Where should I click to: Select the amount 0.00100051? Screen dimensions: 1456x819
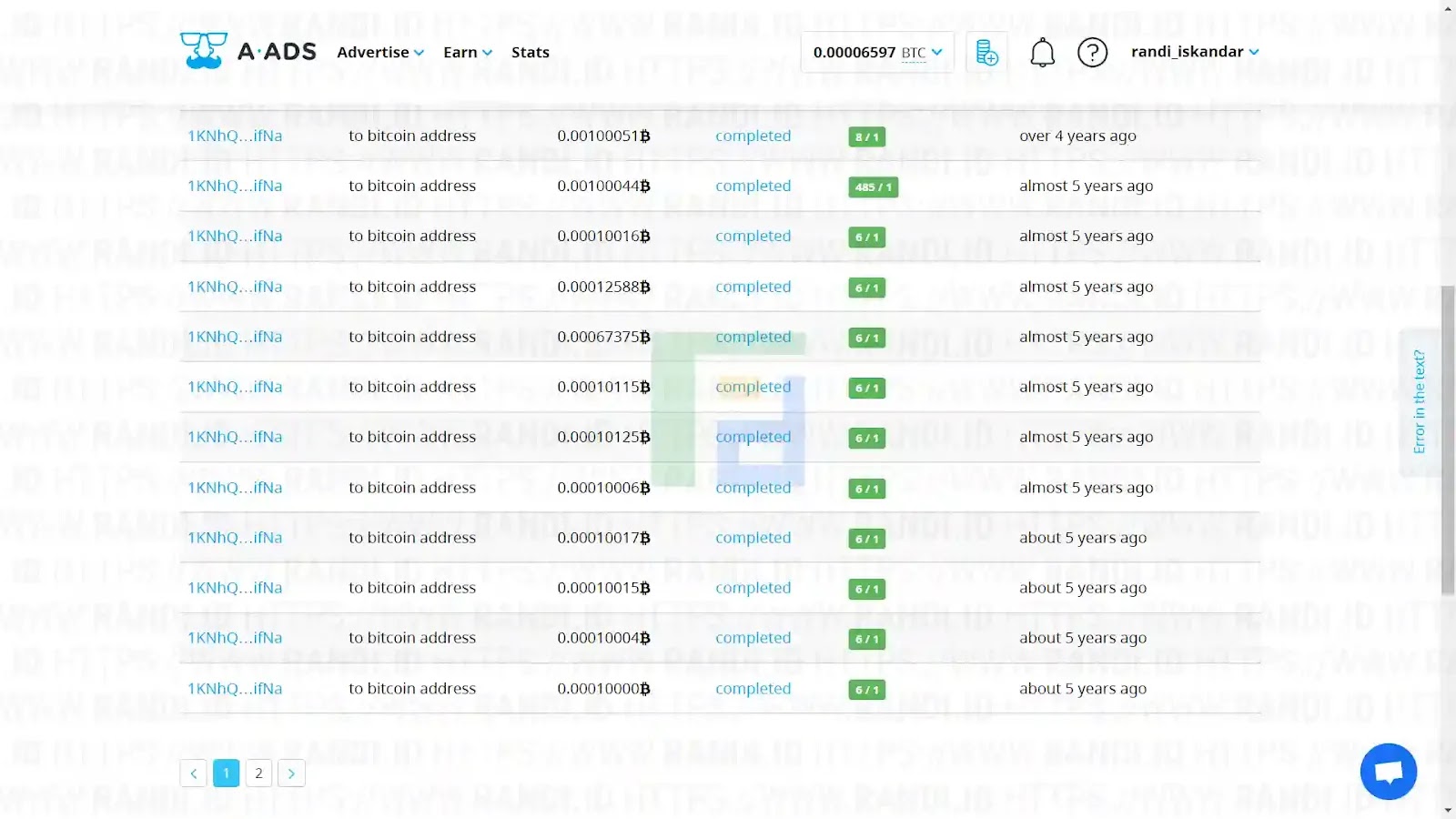click(603, 136)
